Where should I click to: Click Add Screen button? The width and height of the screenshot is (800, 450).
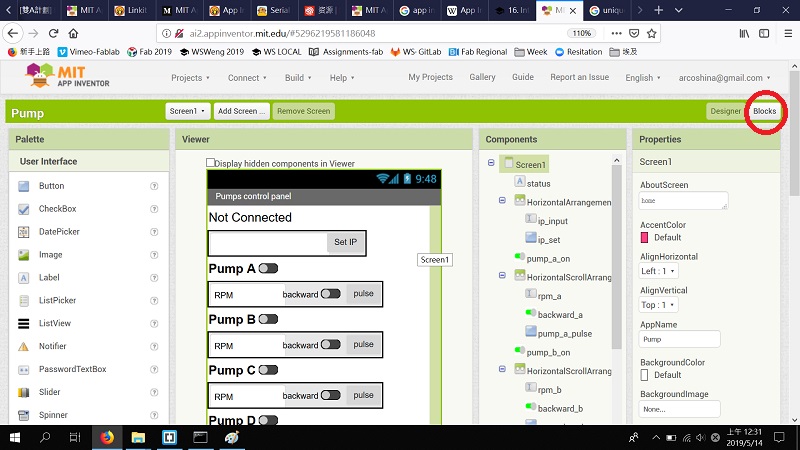tap(241, 111)
